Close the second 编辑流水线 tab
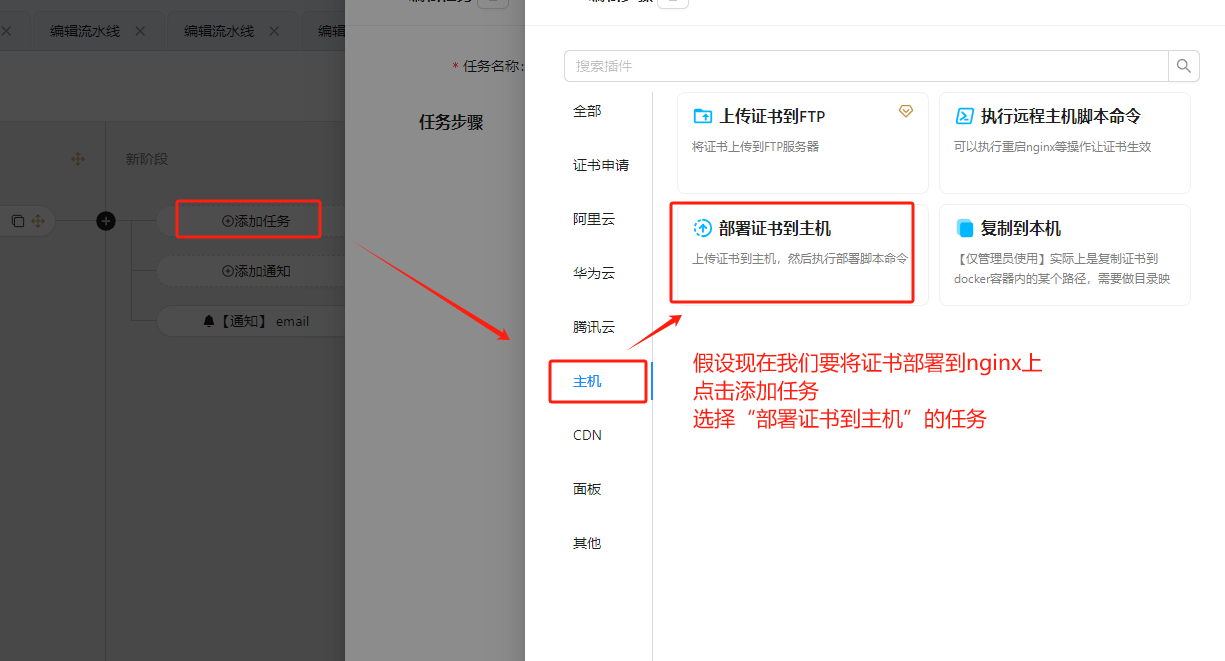This screenshot has width=1225, height=661. [274, 31]
